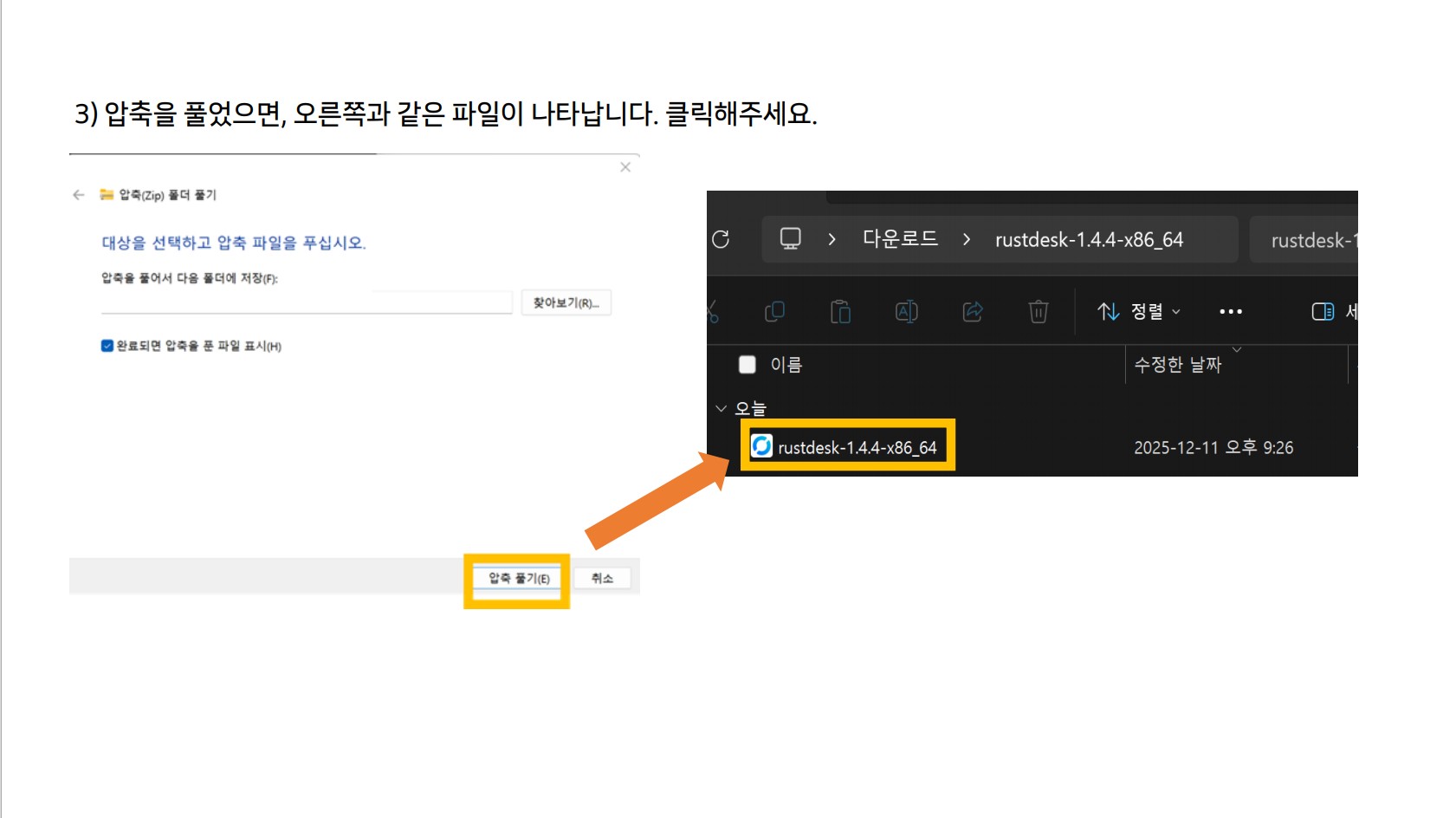Open the See more (…) menu
The height and width of the screenshot is (818, 1456).
tap(1231, 312)
